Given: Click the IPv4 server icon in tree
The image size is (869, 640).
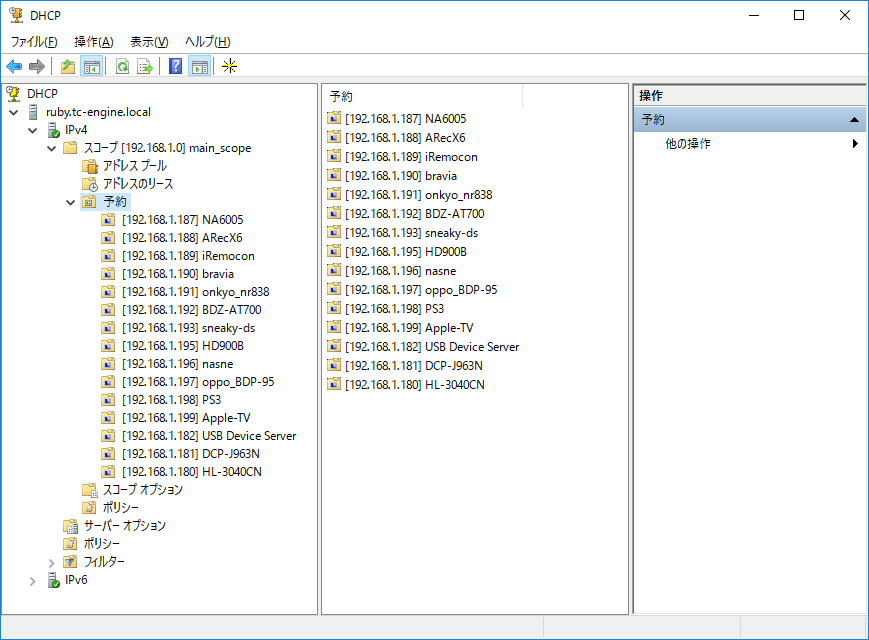Looking at the screenshot, I should click(x=53, y=130).
